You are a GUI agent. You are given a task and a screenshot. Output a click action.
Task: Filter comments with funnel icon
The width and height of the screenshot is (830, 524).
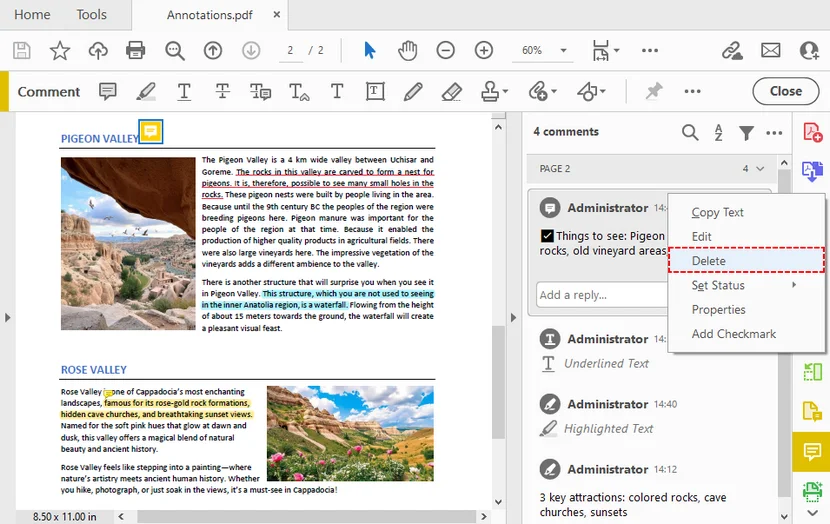[x=746, y=132]
